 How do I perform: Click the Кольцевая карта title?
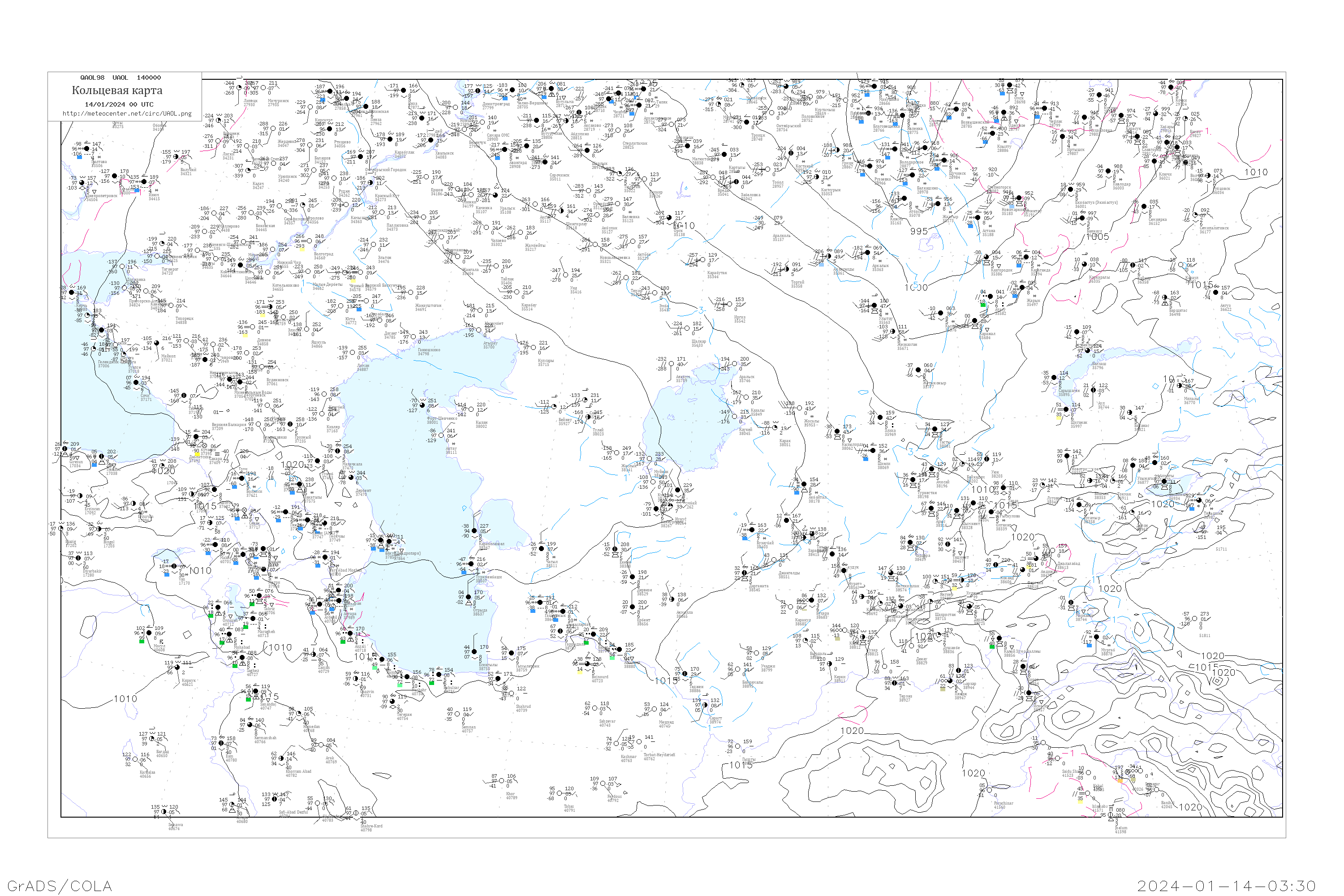117,90
